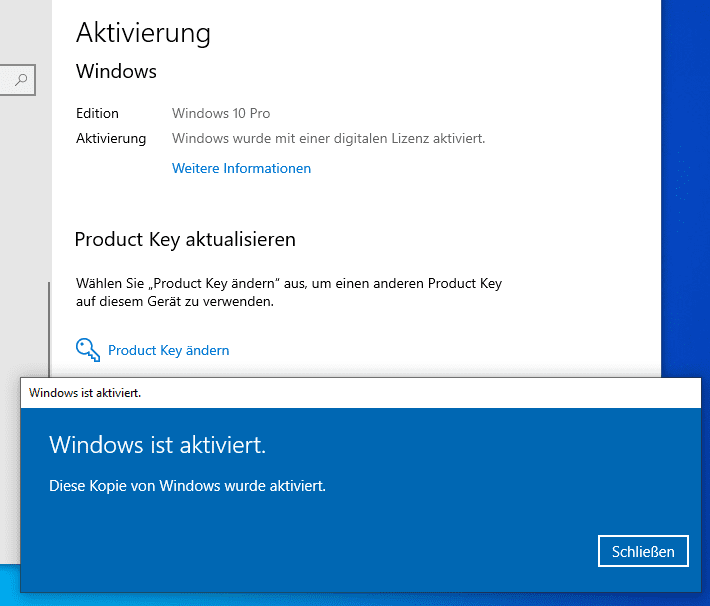Screen dimensions: 710x606
Task: Click the key icon beside Product Key ändern
Action: (x=88, y=350)
